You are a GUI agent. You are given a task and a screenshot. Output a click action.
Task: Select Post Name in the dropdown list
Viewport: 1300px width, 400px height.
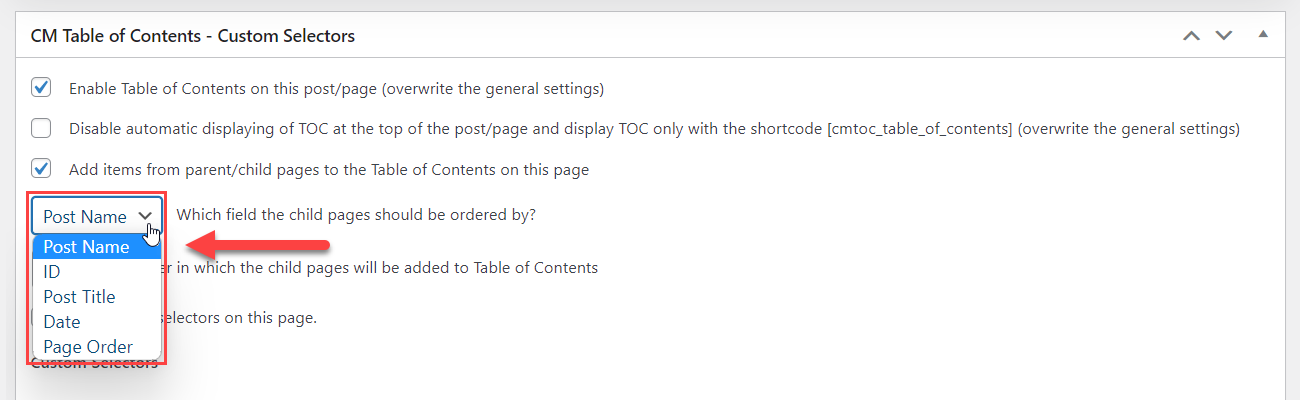pyautogui.click(x=97, y=247)
